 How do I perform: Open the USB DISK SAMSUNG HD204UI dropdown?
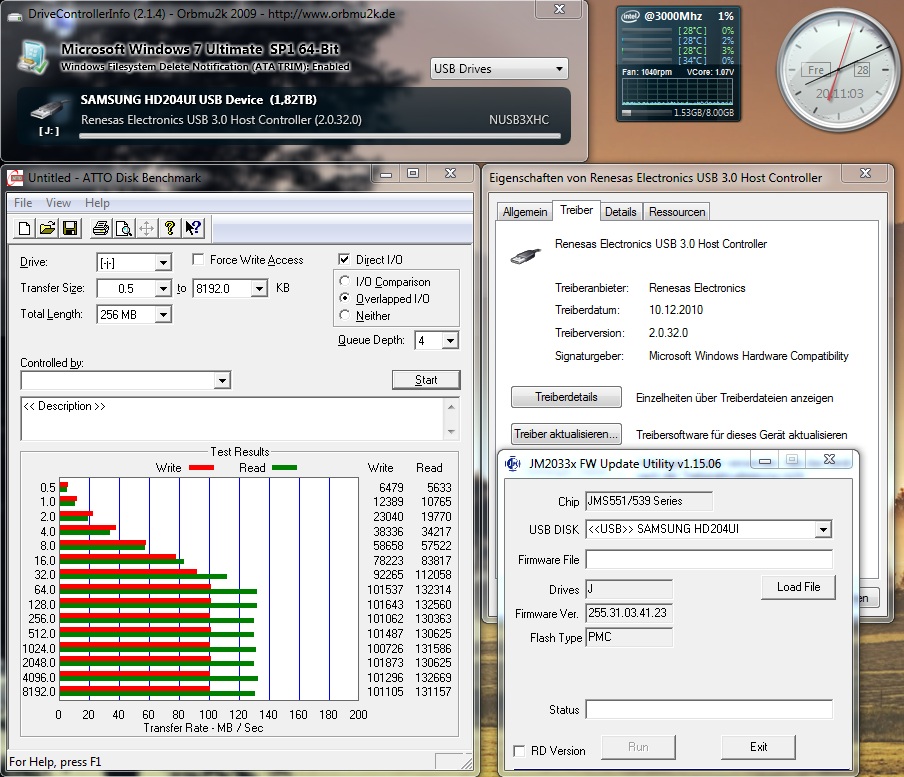[823, 529]
